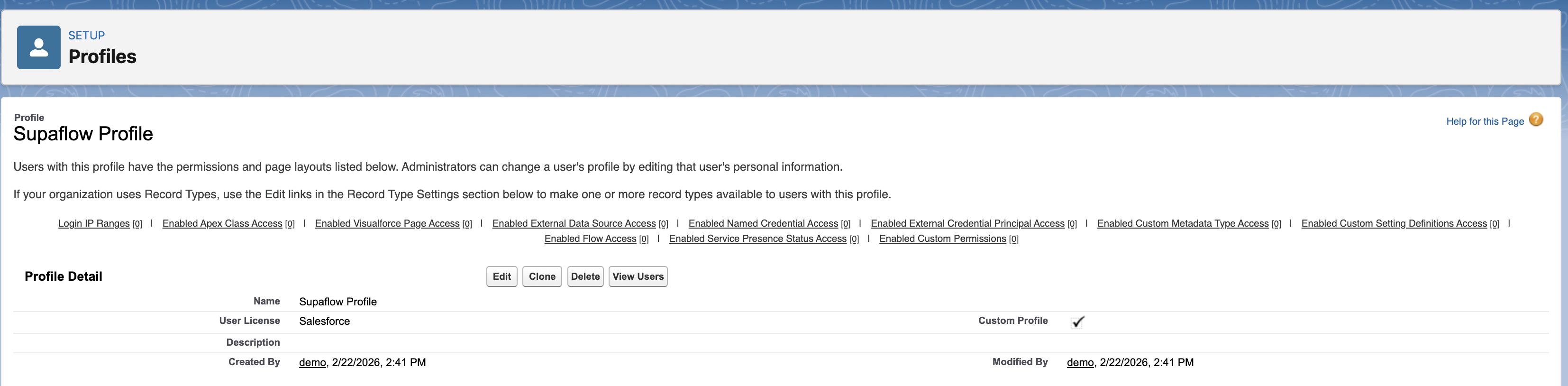
Task: Select Enabled Named Credential Access link
Action: click(x=763, y=223)
